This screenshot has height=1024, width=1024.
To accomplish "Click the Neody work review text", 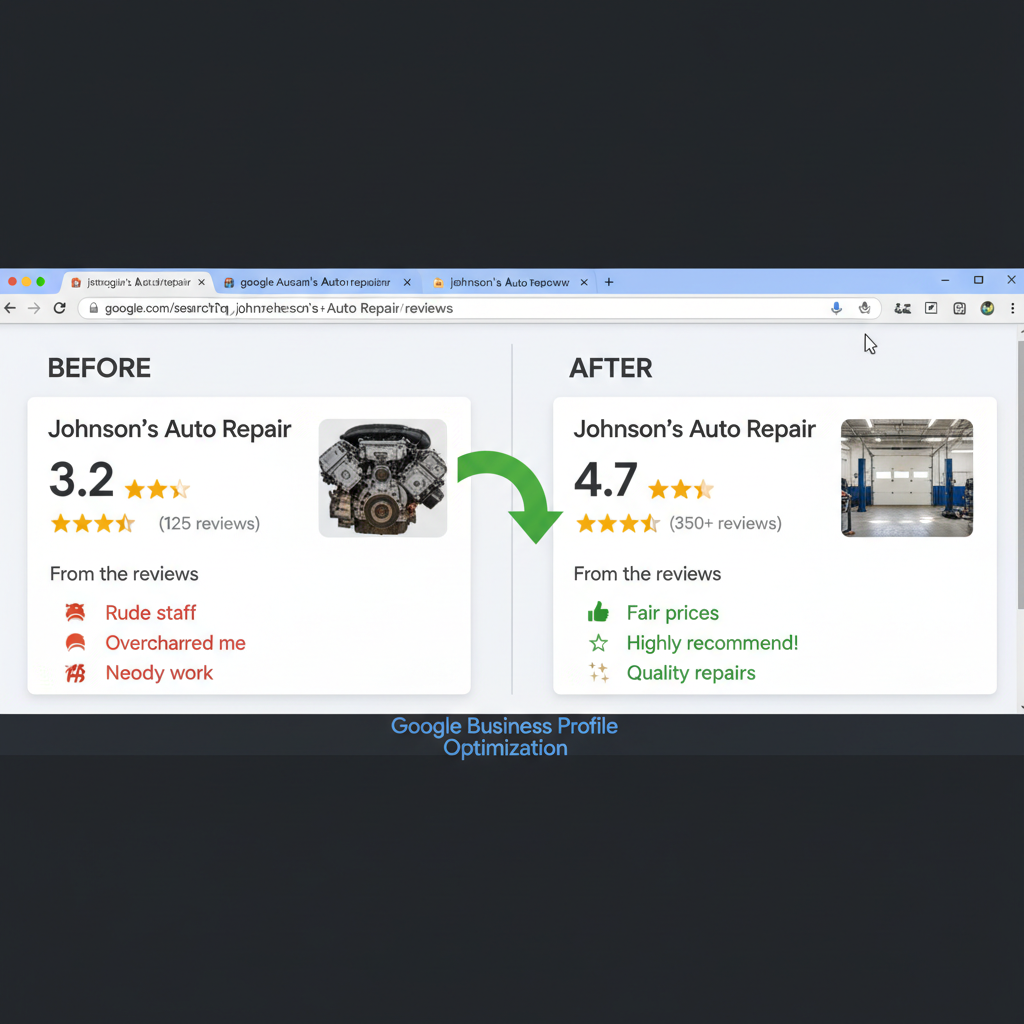I will 159,673.
